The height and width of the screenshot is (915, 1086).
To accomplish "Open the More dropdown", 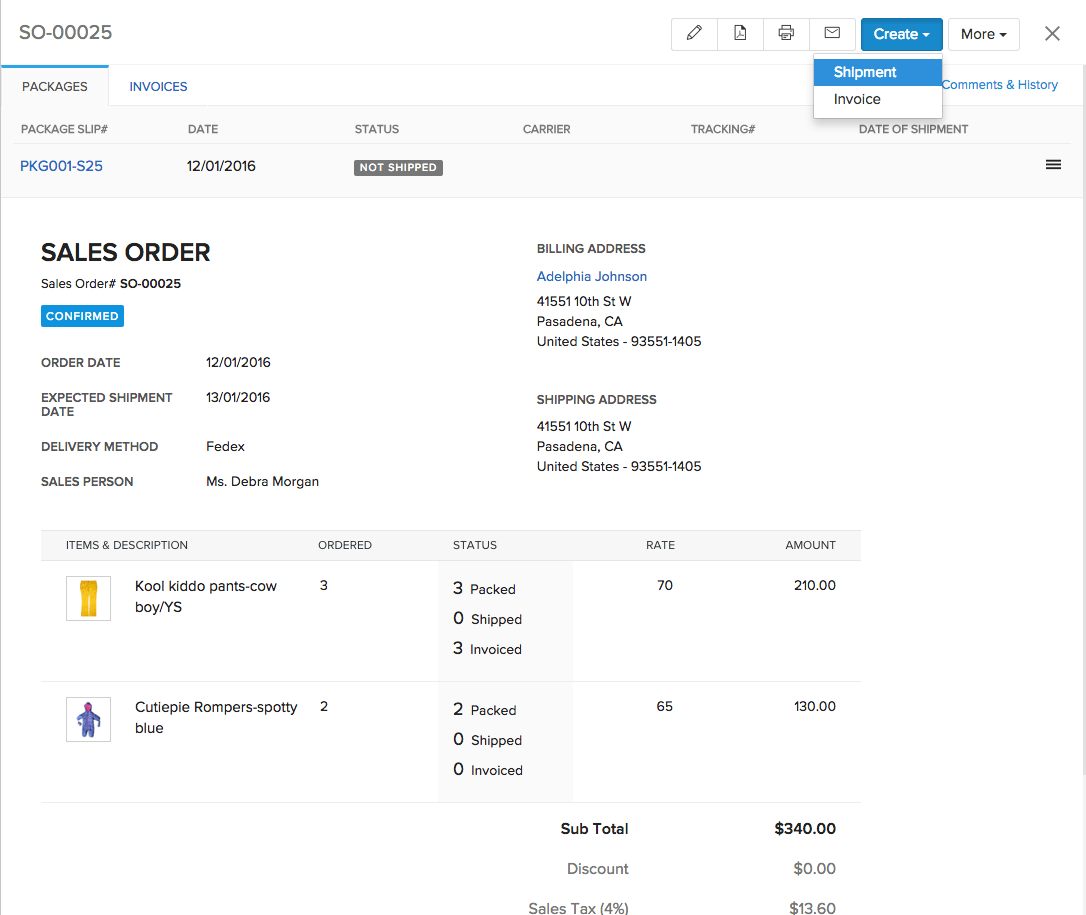I will coord(983,33).
